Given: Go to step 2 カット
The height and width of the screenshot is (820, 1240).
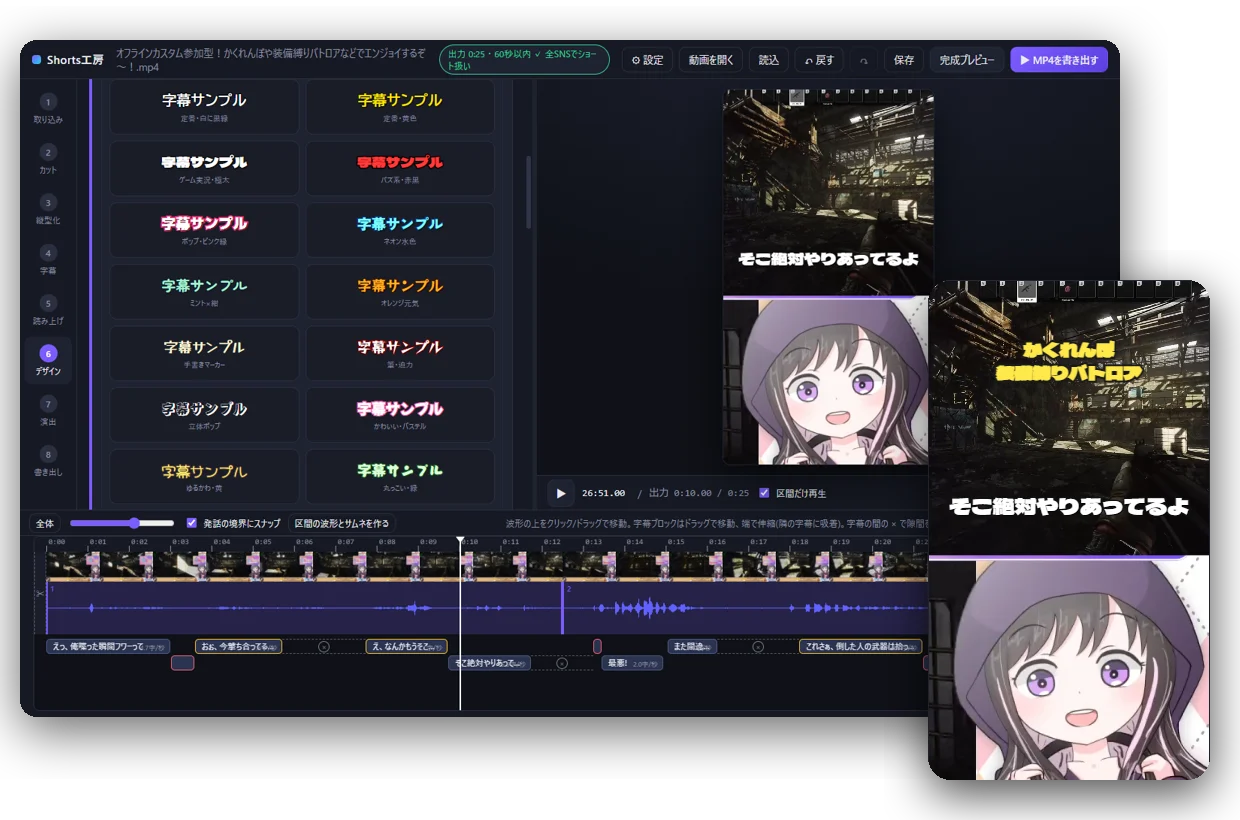Looking at the screenshot, I should click(x=48, y=160).
